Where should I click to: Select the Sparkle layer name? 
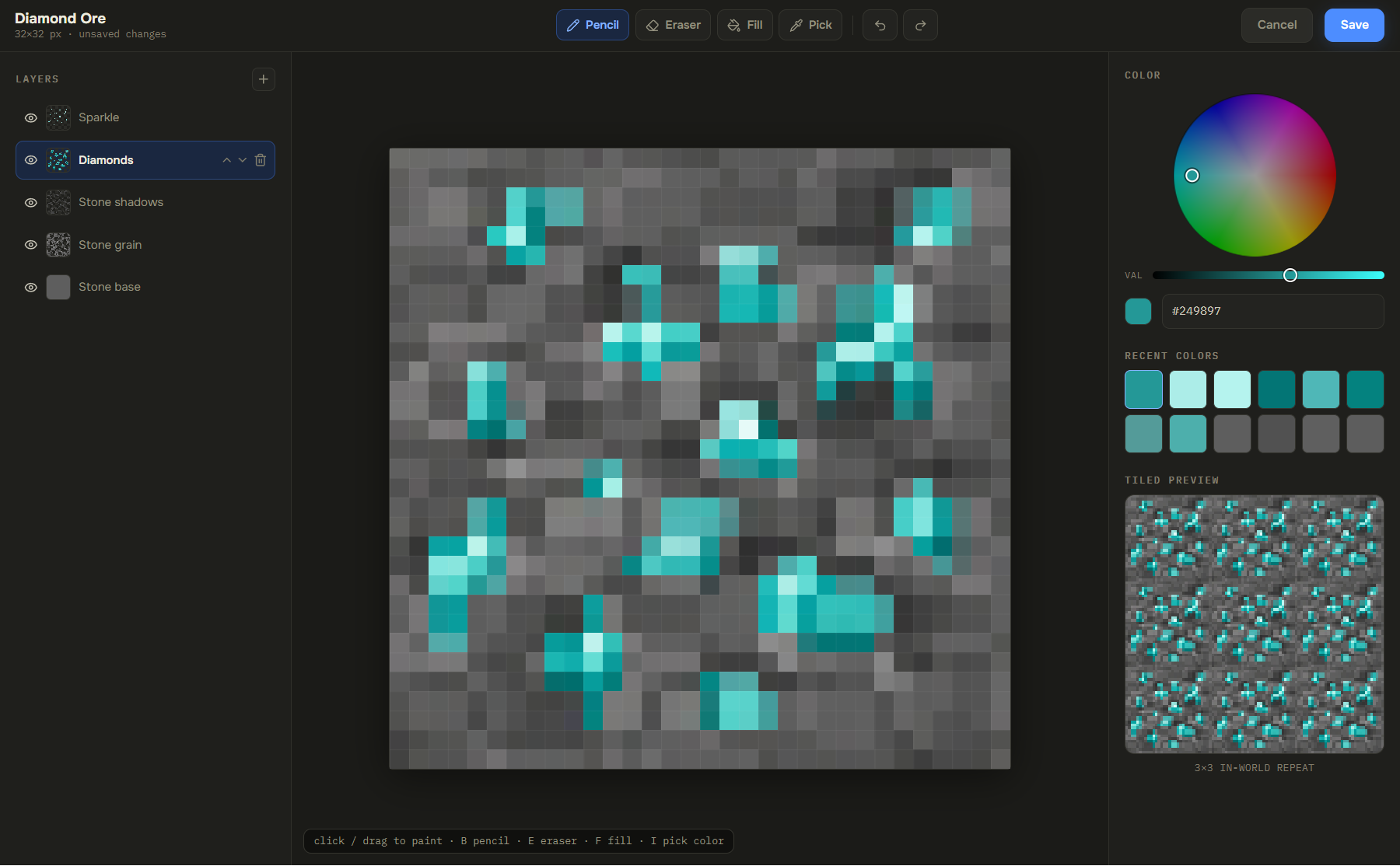point(99,117)
